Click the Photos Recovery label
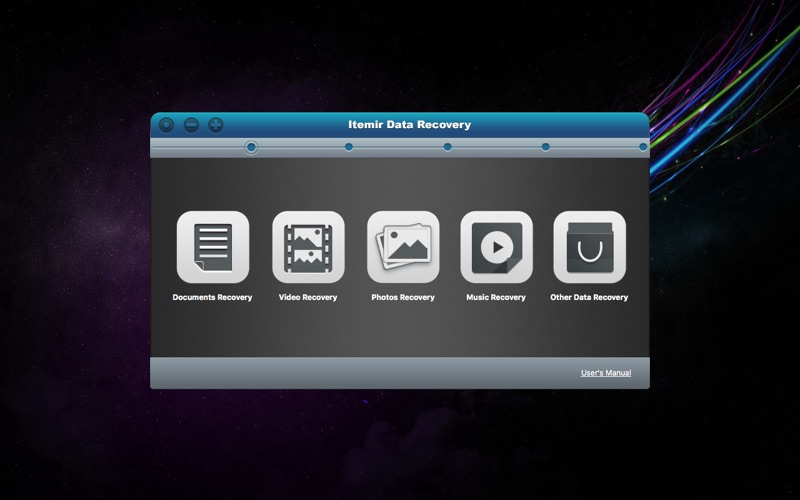 pos(403,297)
